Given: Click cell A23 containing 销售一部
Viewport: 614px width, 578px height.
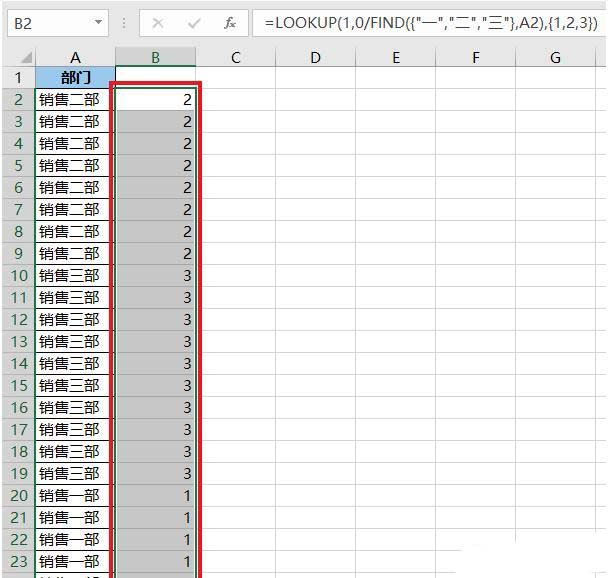Looking at the screenshot, I should [x=75, y=562].
